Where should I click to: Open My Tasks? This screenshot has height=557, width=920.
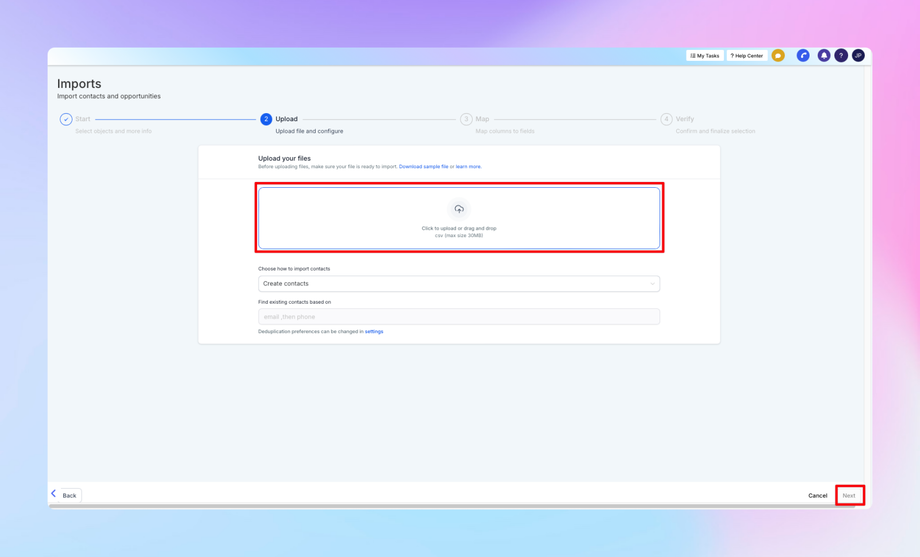705,56
